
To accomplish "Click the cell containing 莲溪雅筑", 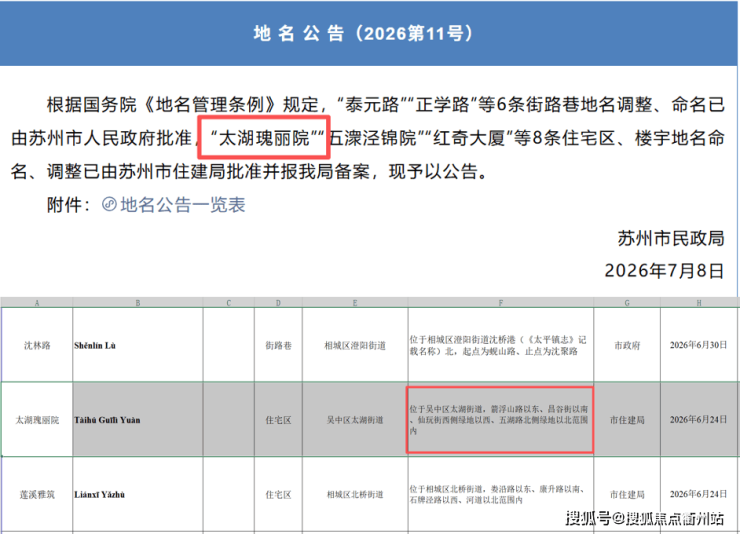I will pos(37,494).
